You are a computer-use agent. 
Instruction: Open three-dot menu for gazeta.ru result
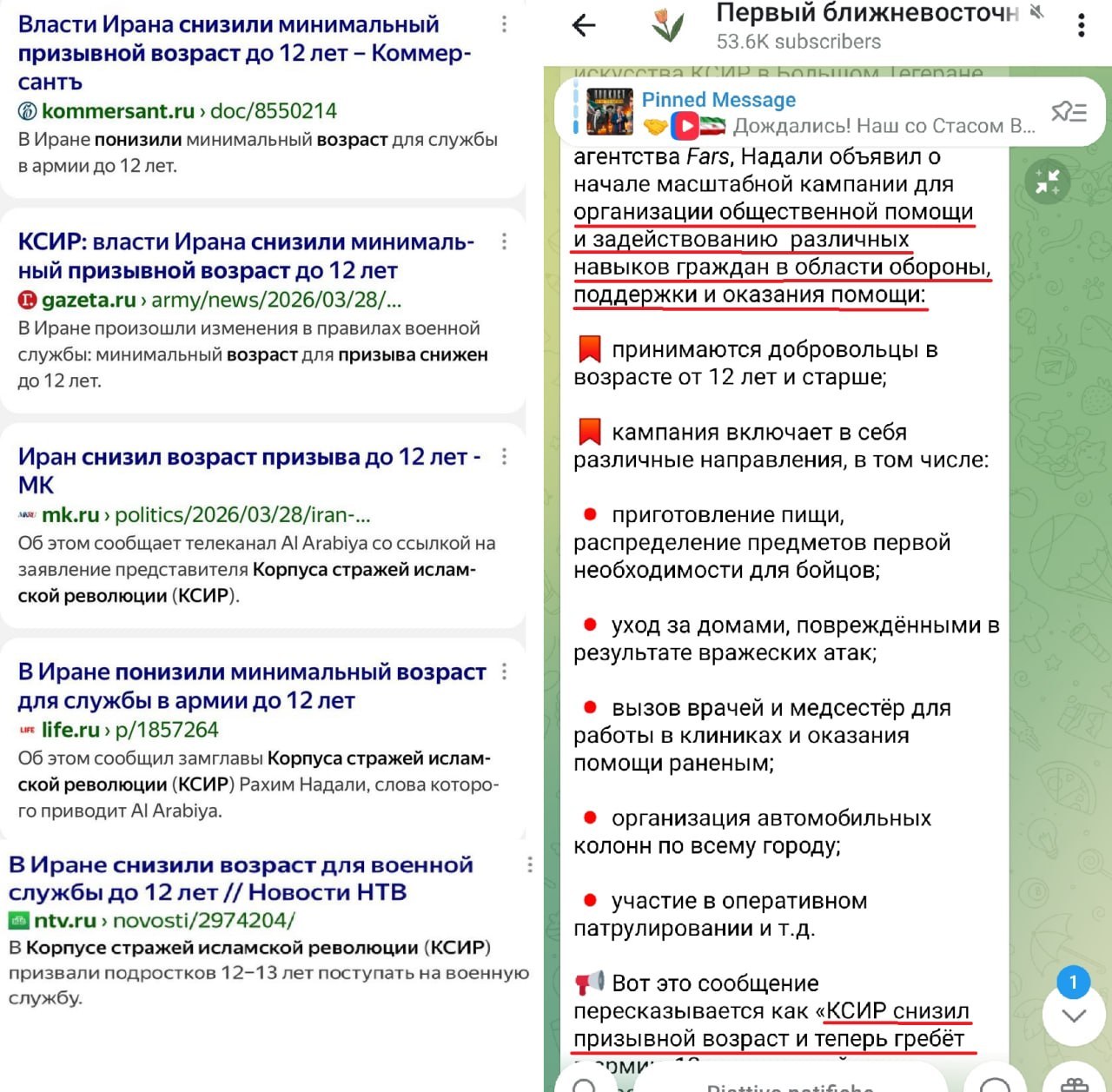pos(504,242)
